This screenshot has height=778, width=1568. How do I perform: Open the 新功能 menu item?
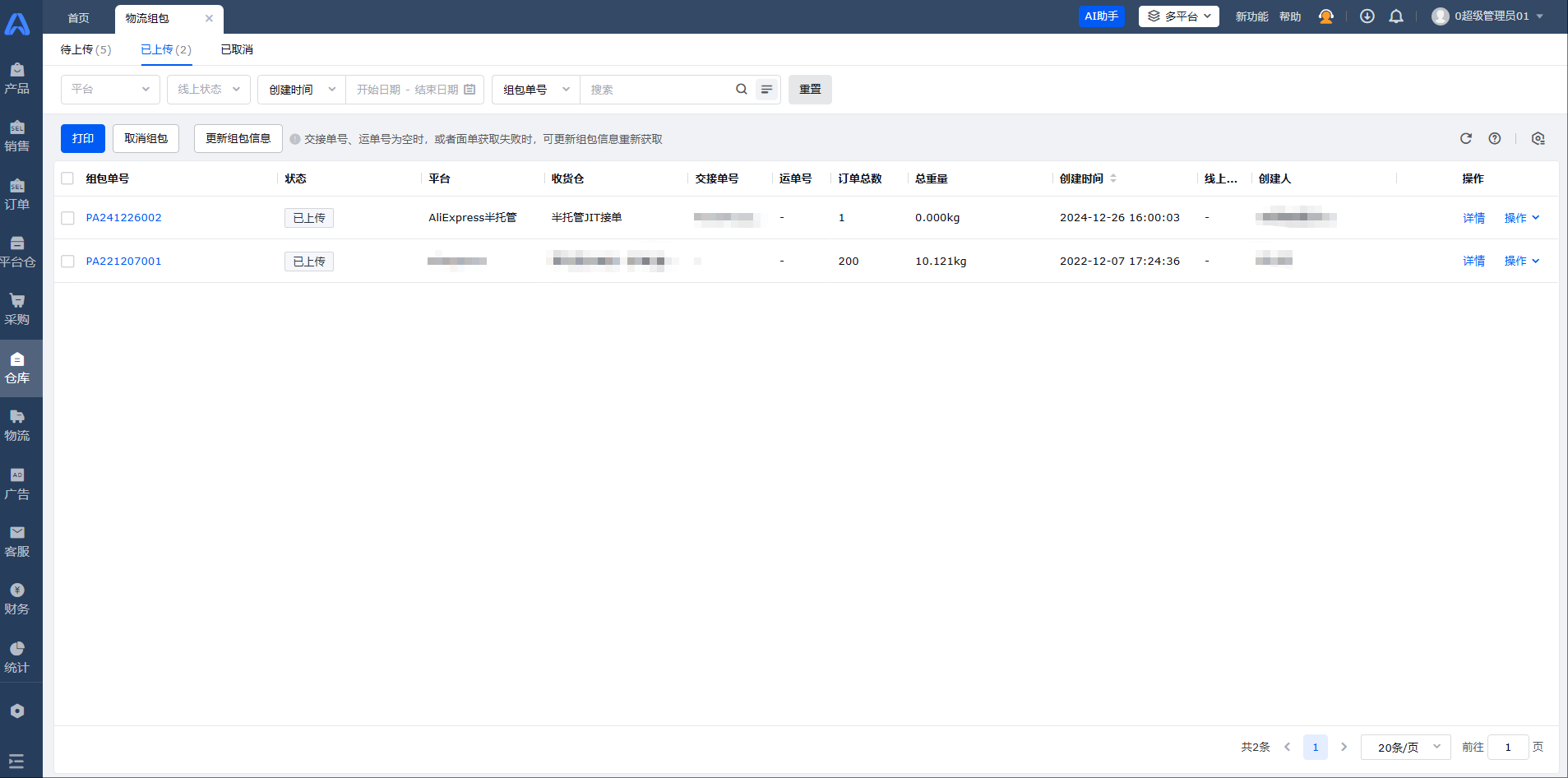[1251, 16]
